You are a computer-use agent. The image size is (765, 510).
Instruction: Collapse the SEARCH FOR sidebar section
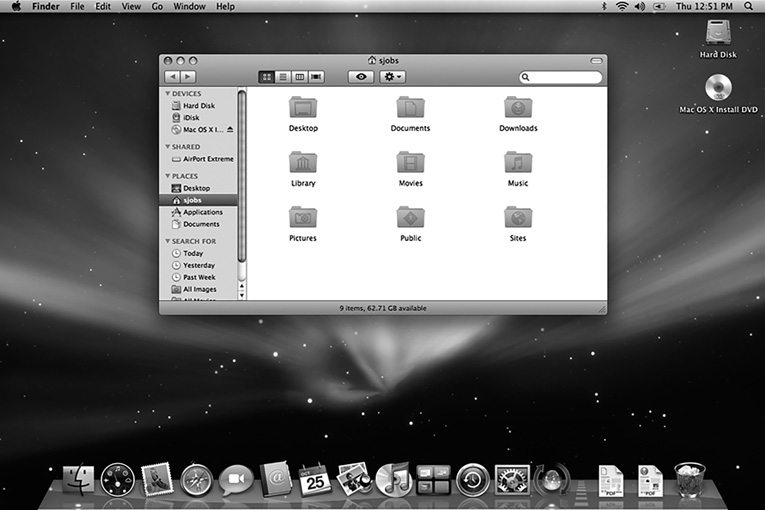coord(168,241)
